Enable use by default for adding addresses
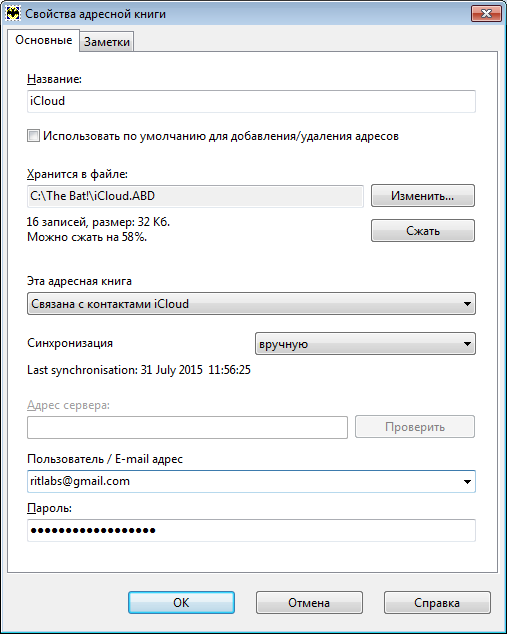This screenshot has width=507, height=634. coord(34,136)
